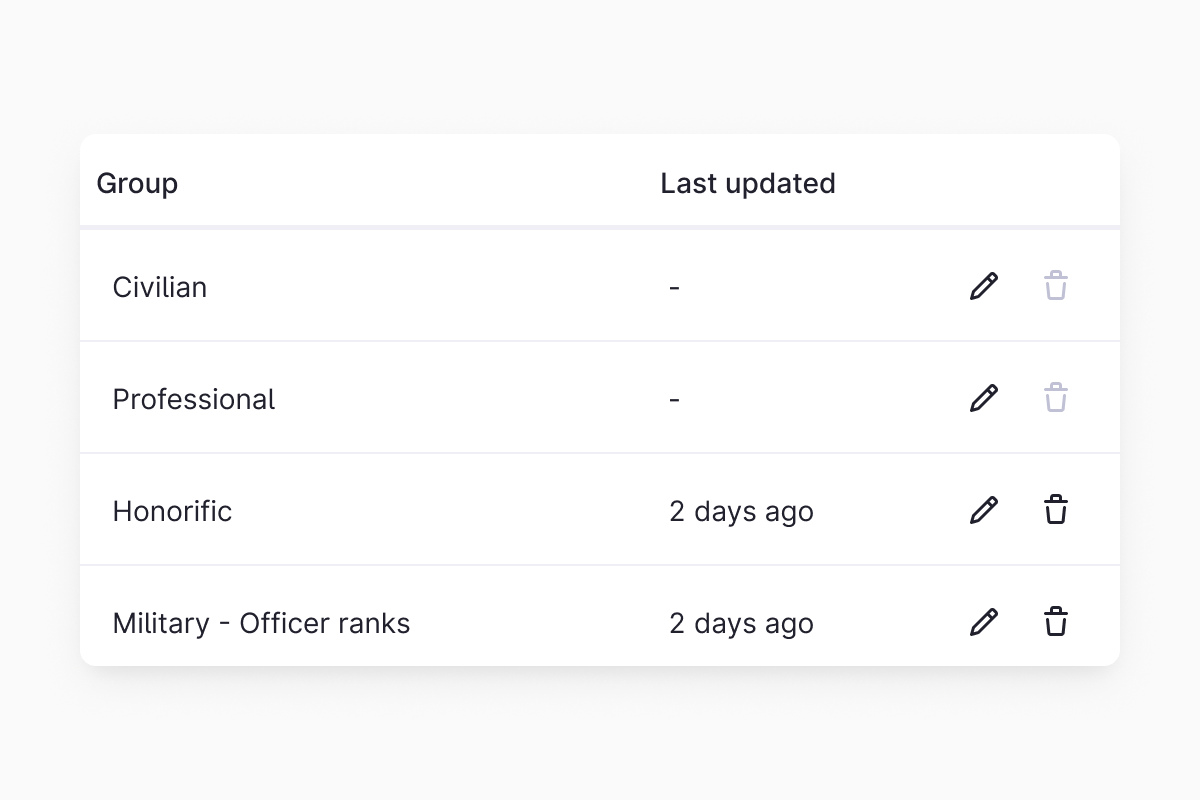Delete the Honorific group
This screenshot has width=1200, height=800.
1056,510
